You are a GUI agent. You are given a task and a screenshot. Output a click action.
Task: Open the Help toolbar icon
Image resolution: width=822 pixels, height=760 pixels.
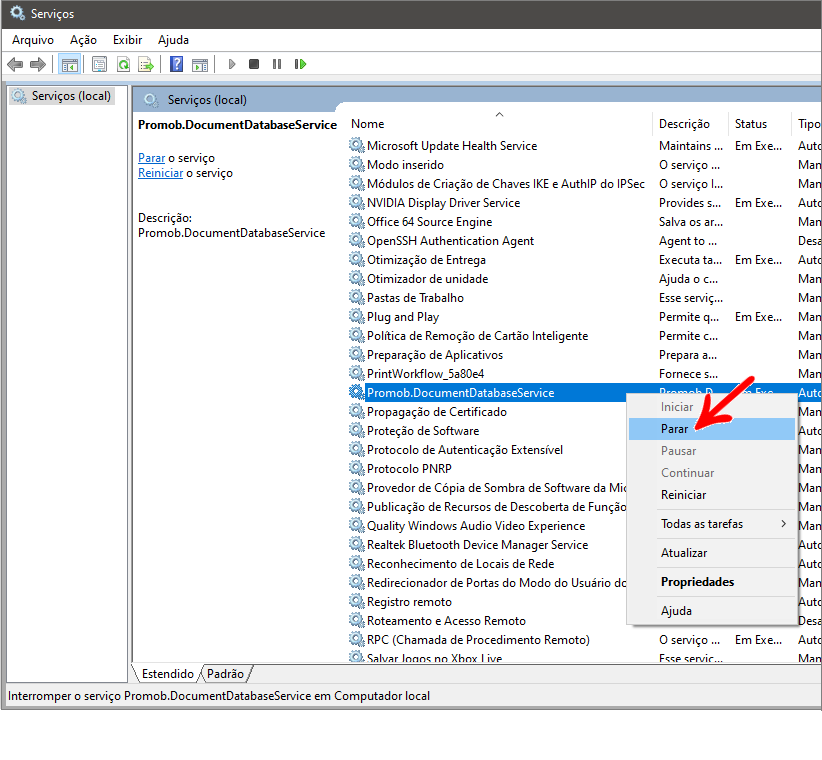177,64
